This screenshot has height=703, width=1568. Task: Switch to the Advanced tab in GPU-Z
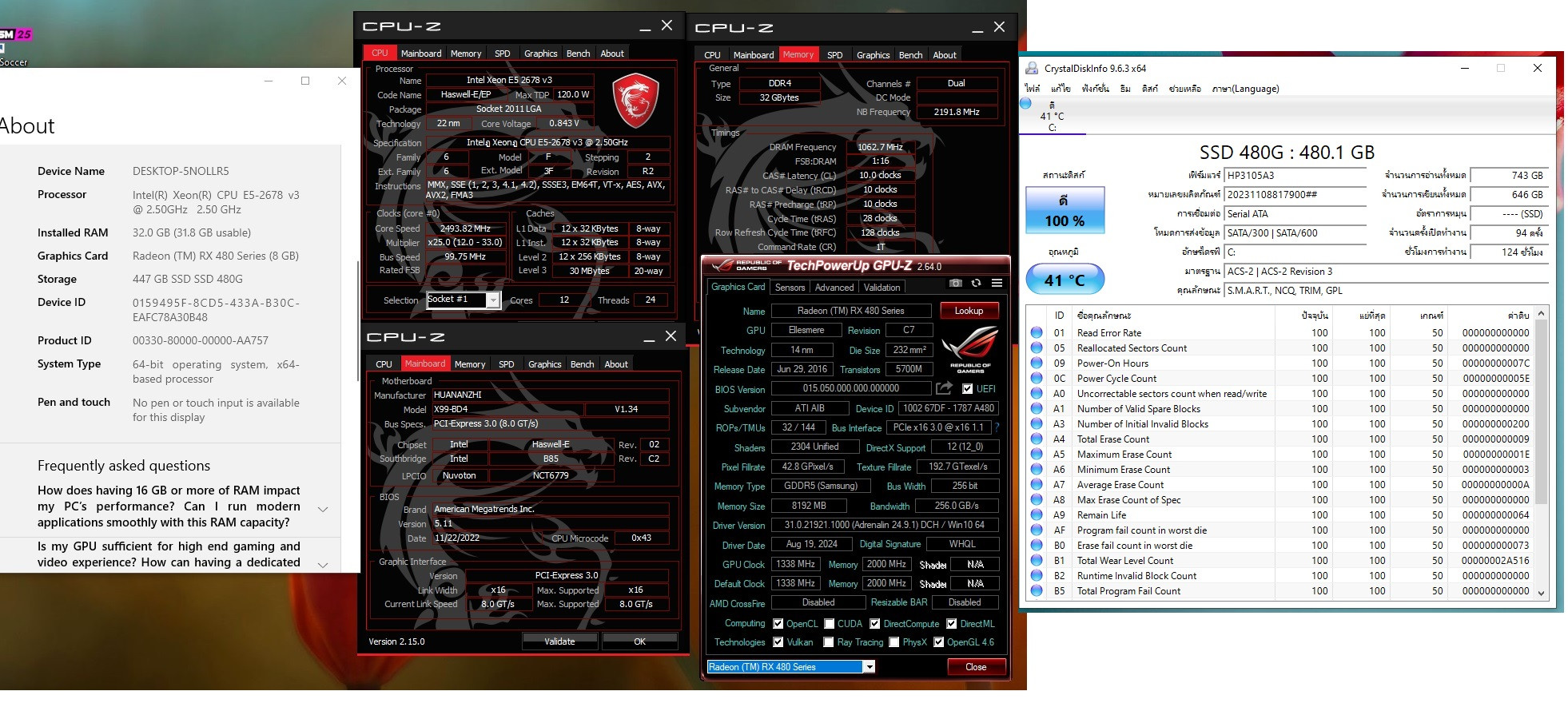point(834,288)
